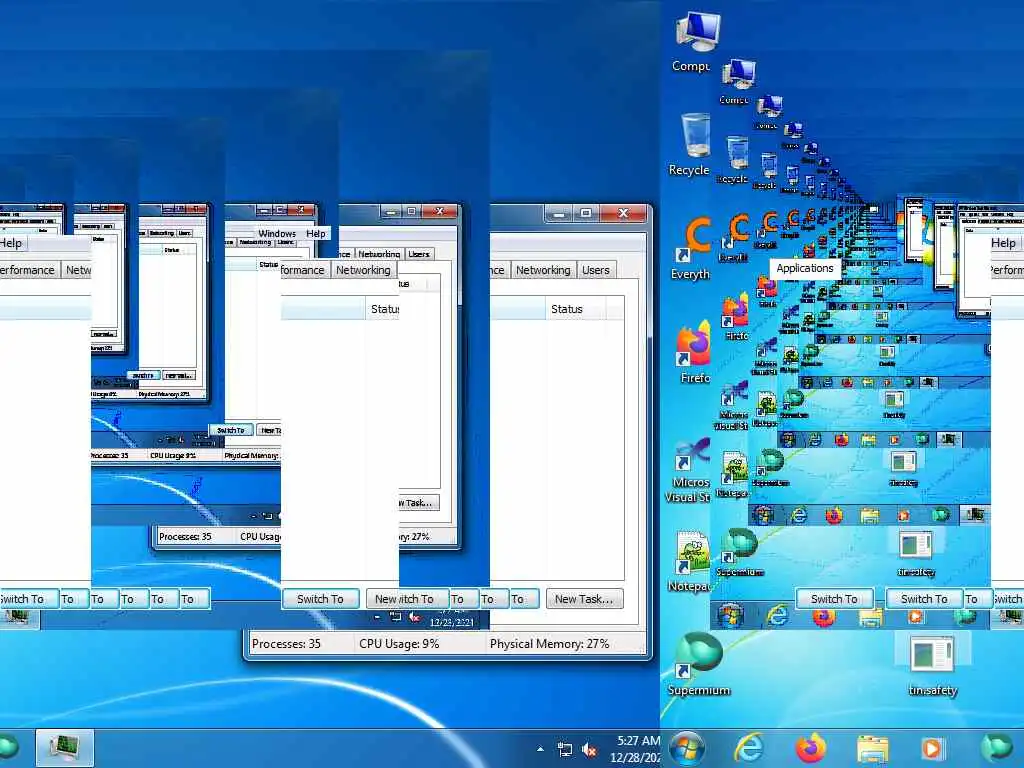Minimize the front Task Manager window
The width and height of the screenshot is (1024, 768).
point(558,213)
